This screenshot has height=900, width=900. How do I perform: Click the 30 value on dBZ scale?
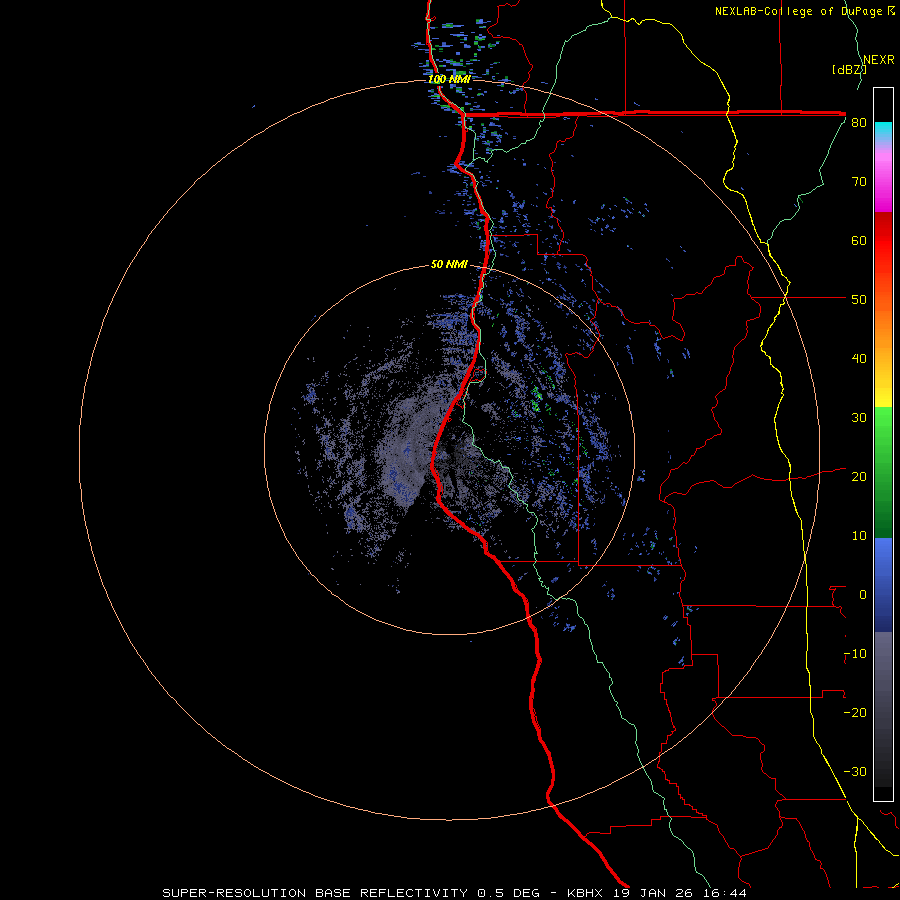tap(859, 418)
